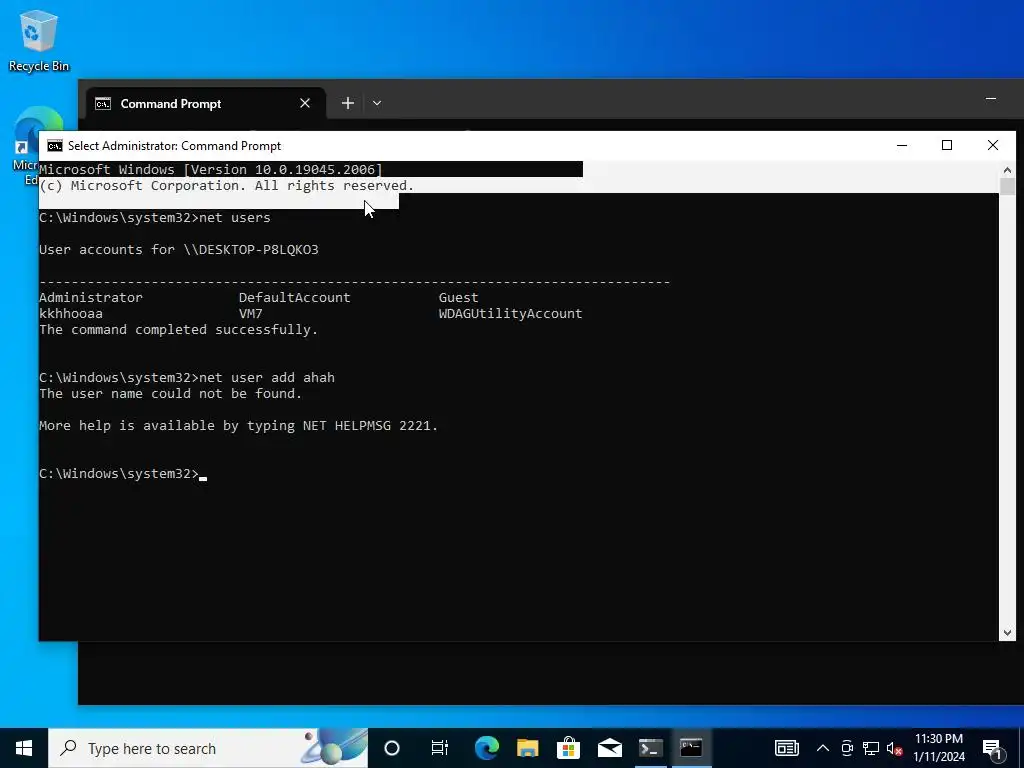Launch Microsoft Edge from the taskbar

coord(487,748)
